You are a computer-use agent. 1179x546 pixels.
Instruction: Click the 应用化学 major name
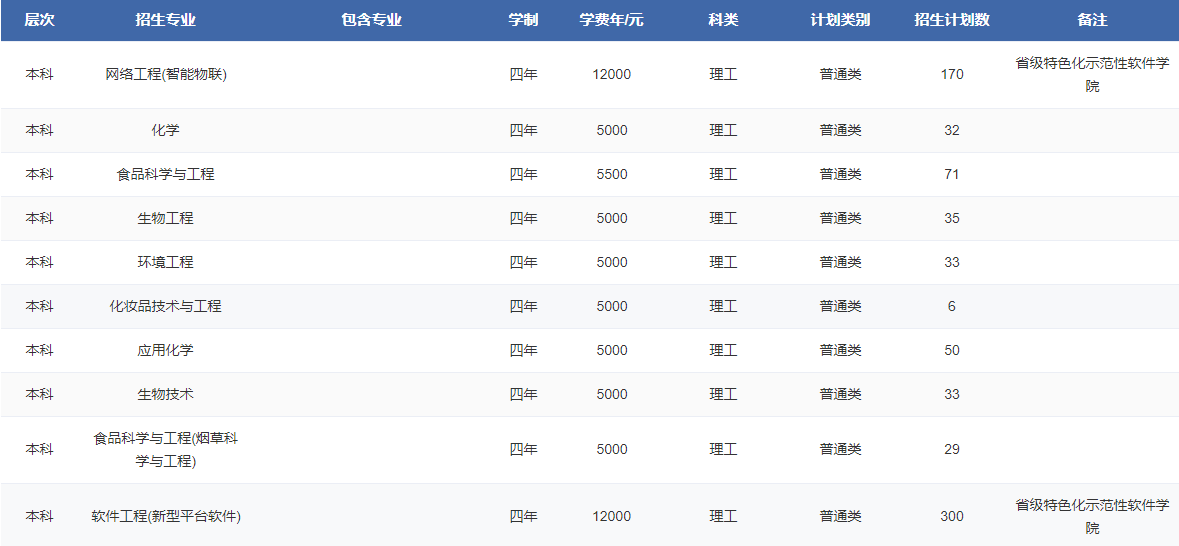tap(166, 350)
